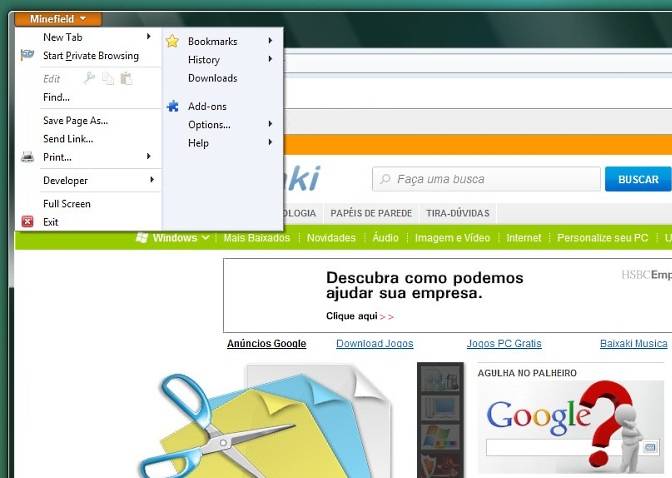Click the Paste clipboard icon in Edit row
Image resolution: width=672 pixels, height=478 pixels.
pos(126,78)
